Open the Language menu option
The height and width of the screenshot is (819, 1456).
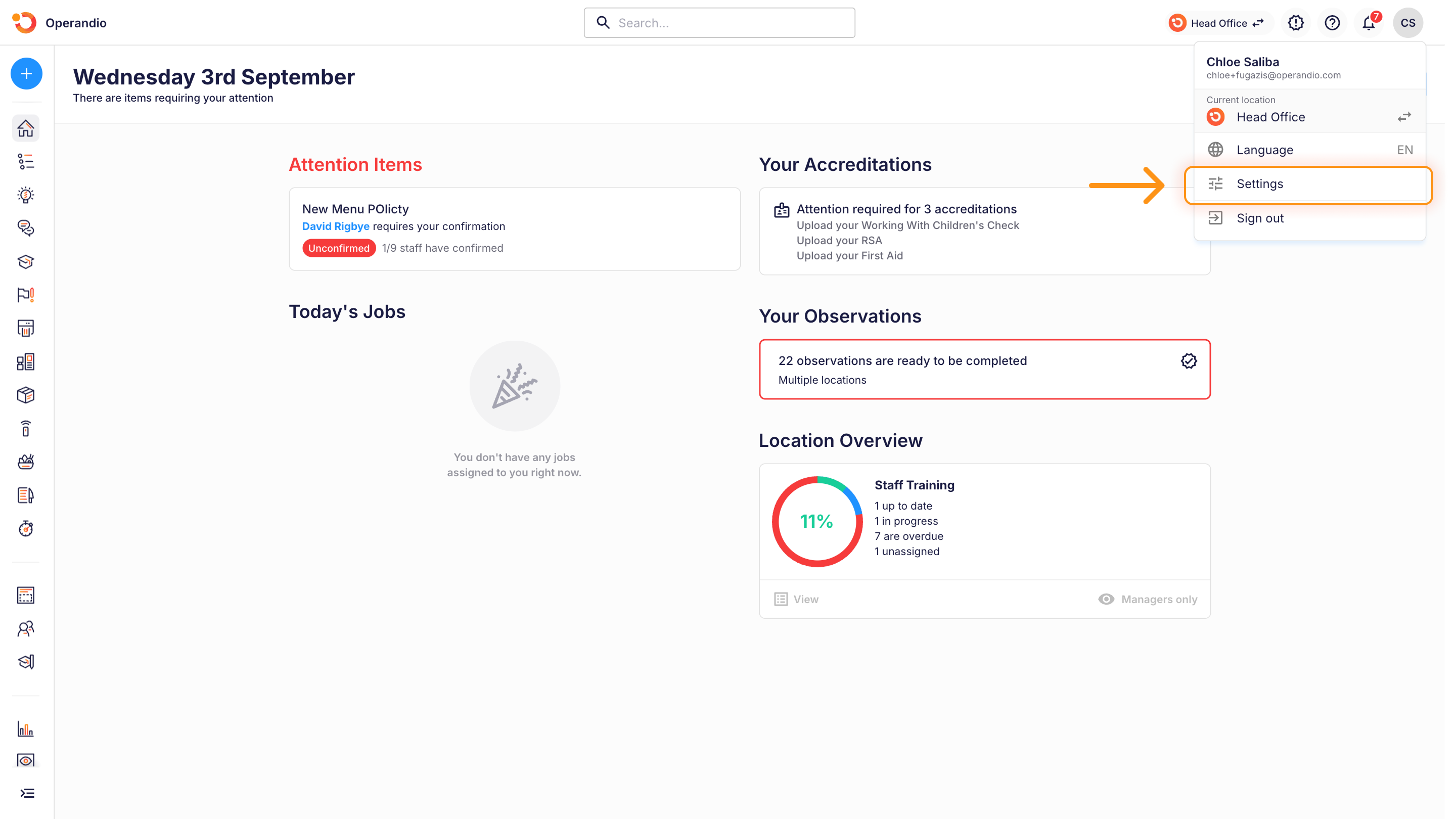click(x=1309, y=150)
